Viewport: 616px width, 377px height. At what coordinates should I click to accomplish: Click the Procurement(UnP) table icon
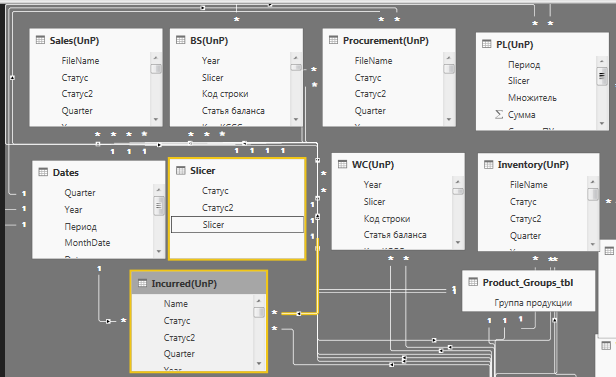point(334,40)
